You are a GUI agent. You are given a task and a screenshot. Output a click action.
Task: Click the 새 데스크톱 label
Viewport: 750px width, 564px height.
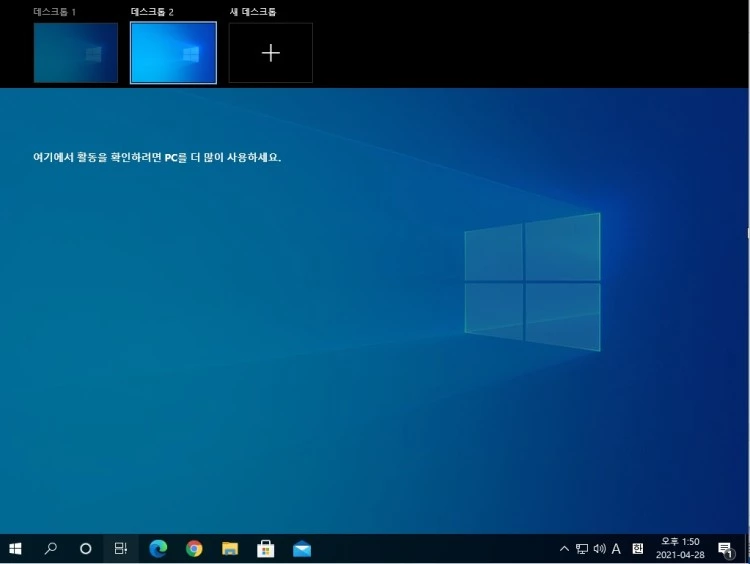coord(253,12)
